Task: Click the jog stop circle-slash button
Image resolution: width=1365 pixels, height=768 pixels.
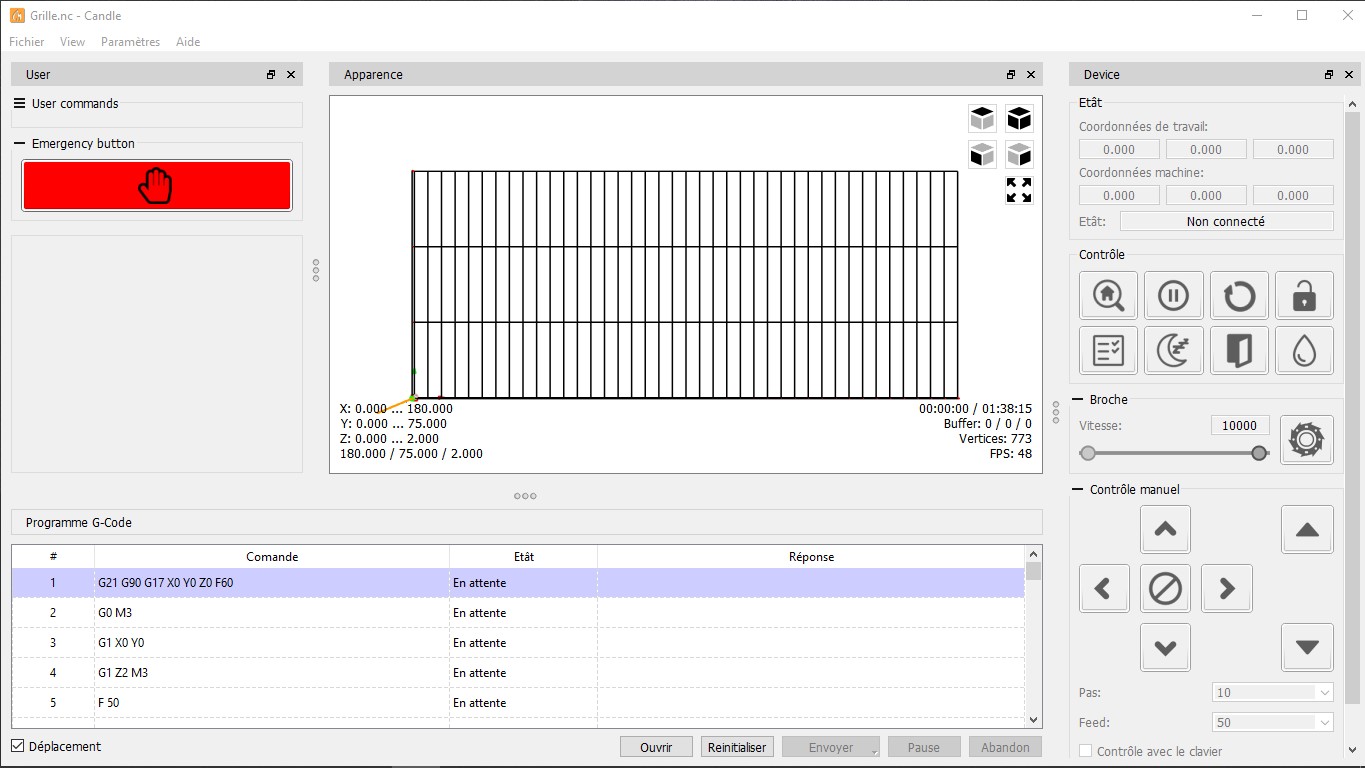Action: [x=1165, y=589]
